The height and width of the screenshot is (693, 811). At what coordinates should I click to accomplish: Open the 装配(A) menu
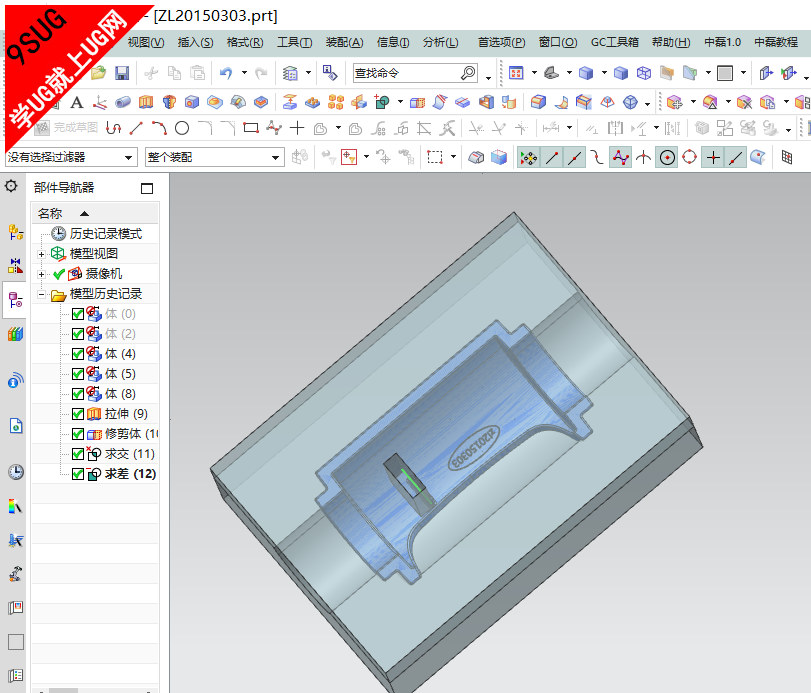344,42
